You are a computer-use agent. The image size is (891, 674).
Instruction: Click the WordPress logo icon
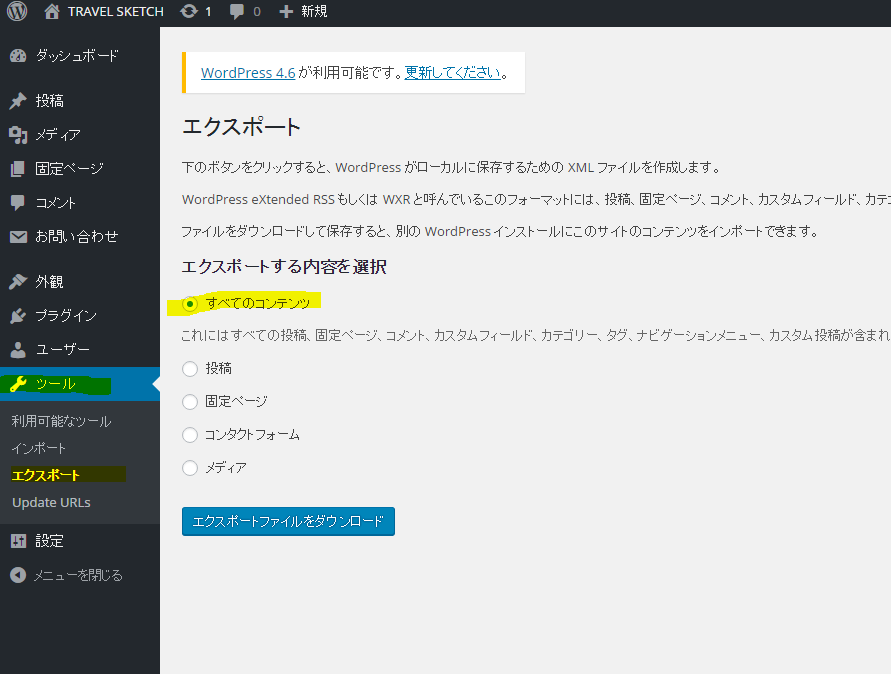pyautogui.click(x=17, y=11)
